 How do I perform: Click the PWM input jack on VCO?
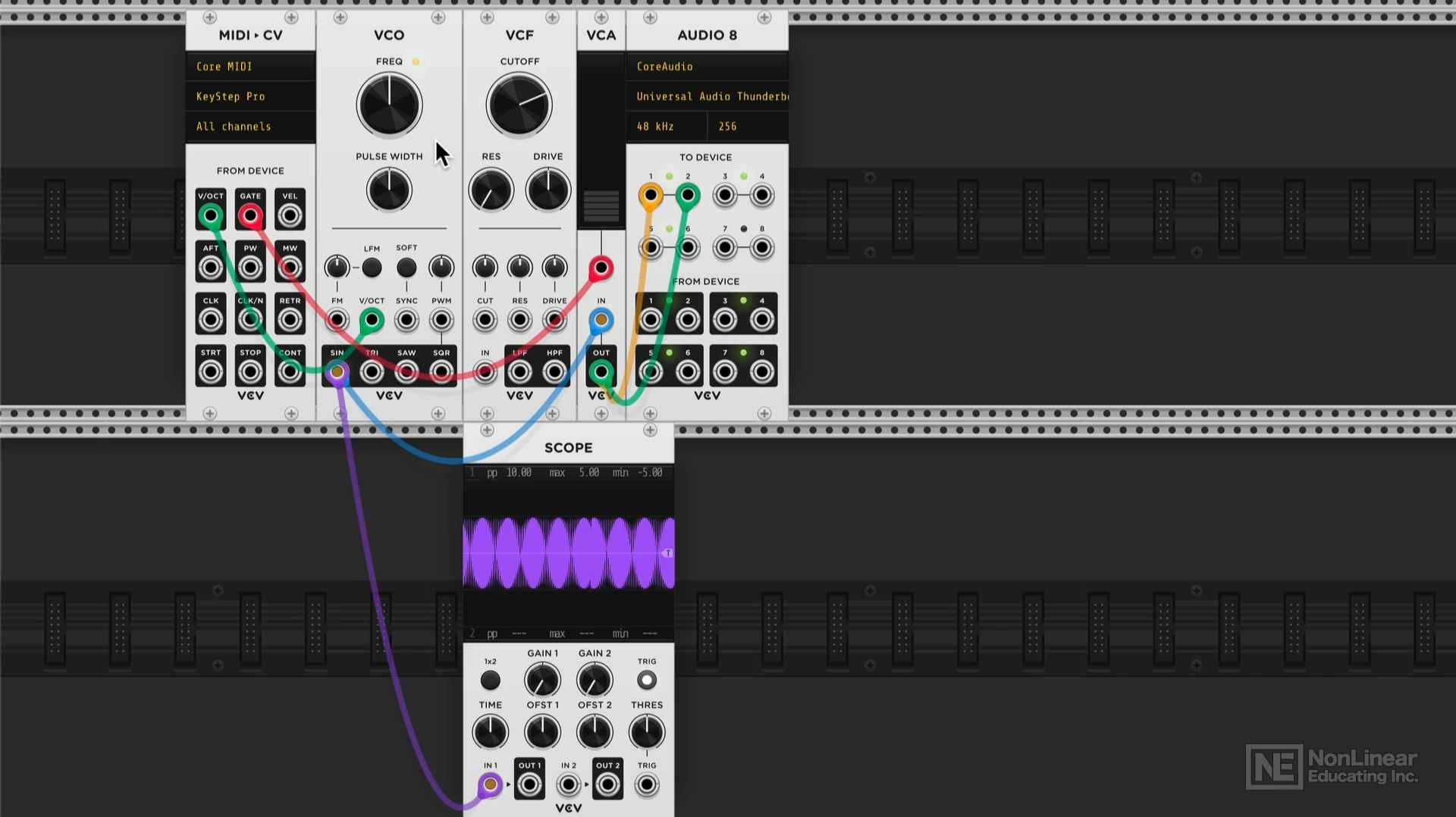tap(441, 320)
